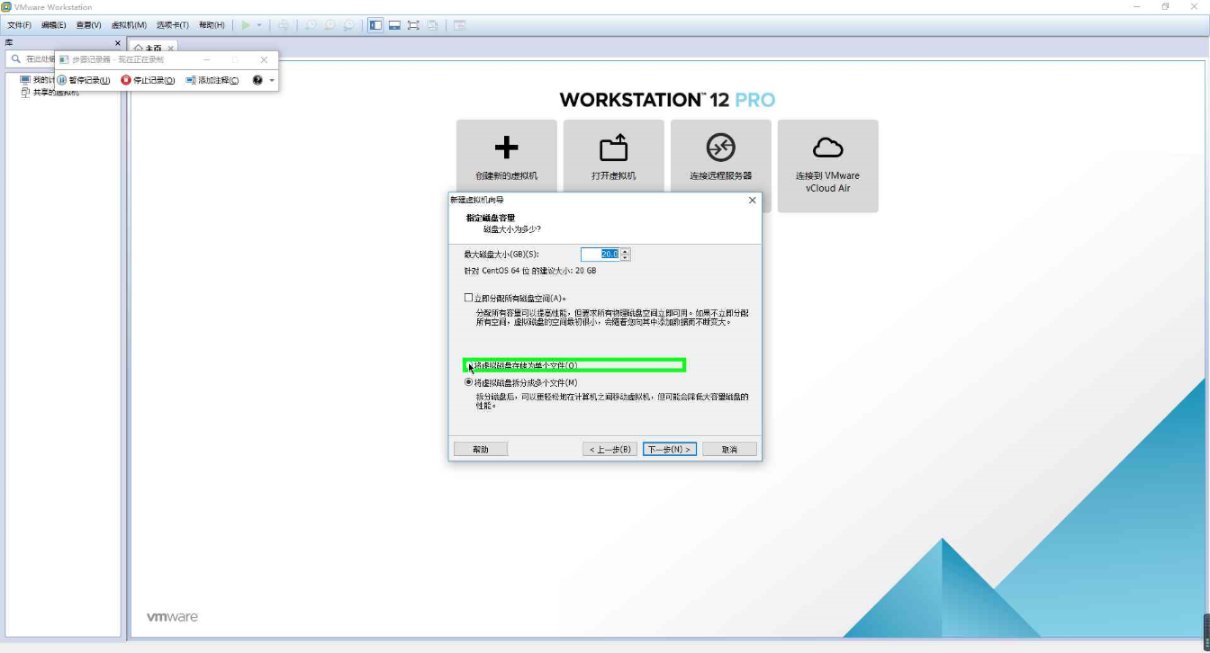Expand the power options dropdown arrow

[x=259, y=25]
